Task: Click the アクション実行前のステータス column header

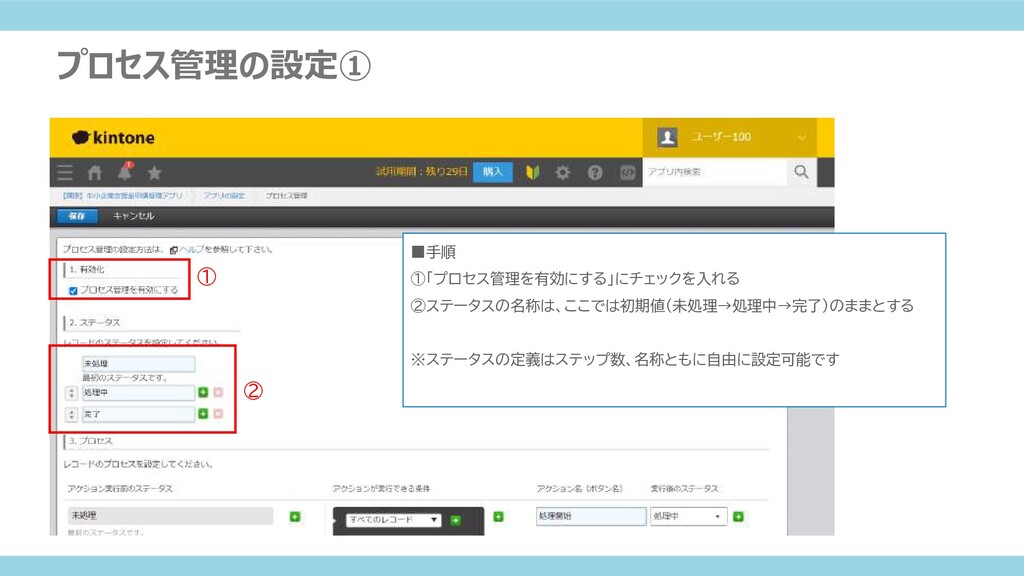Action: tap(120, 488)
